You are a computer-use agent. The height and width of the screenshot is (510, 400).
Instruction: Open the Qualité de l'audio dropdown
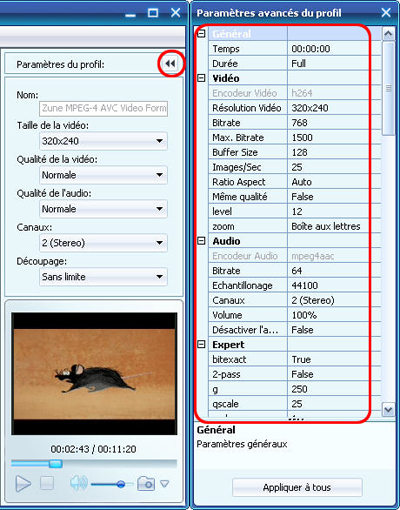tap(103, 209)
